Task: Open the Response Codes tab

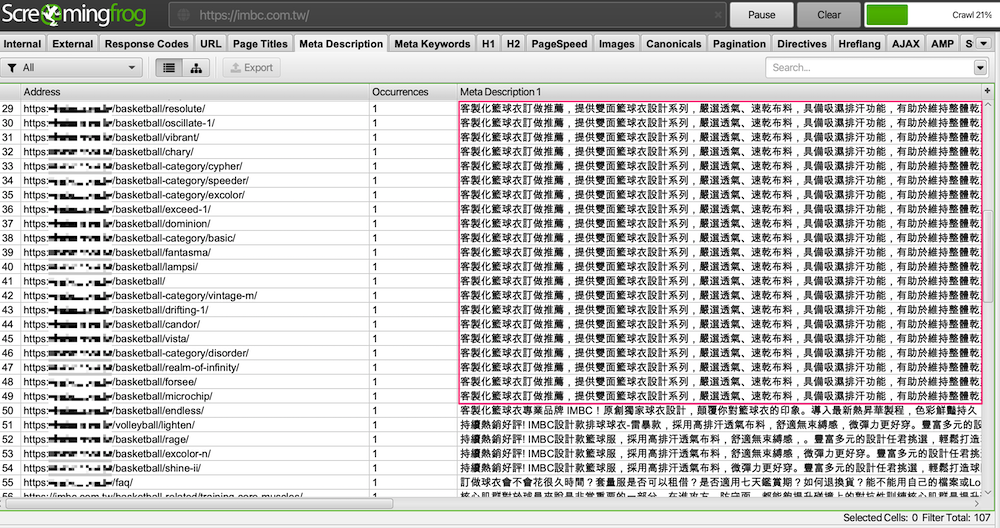Action: [x=146, y=44]
